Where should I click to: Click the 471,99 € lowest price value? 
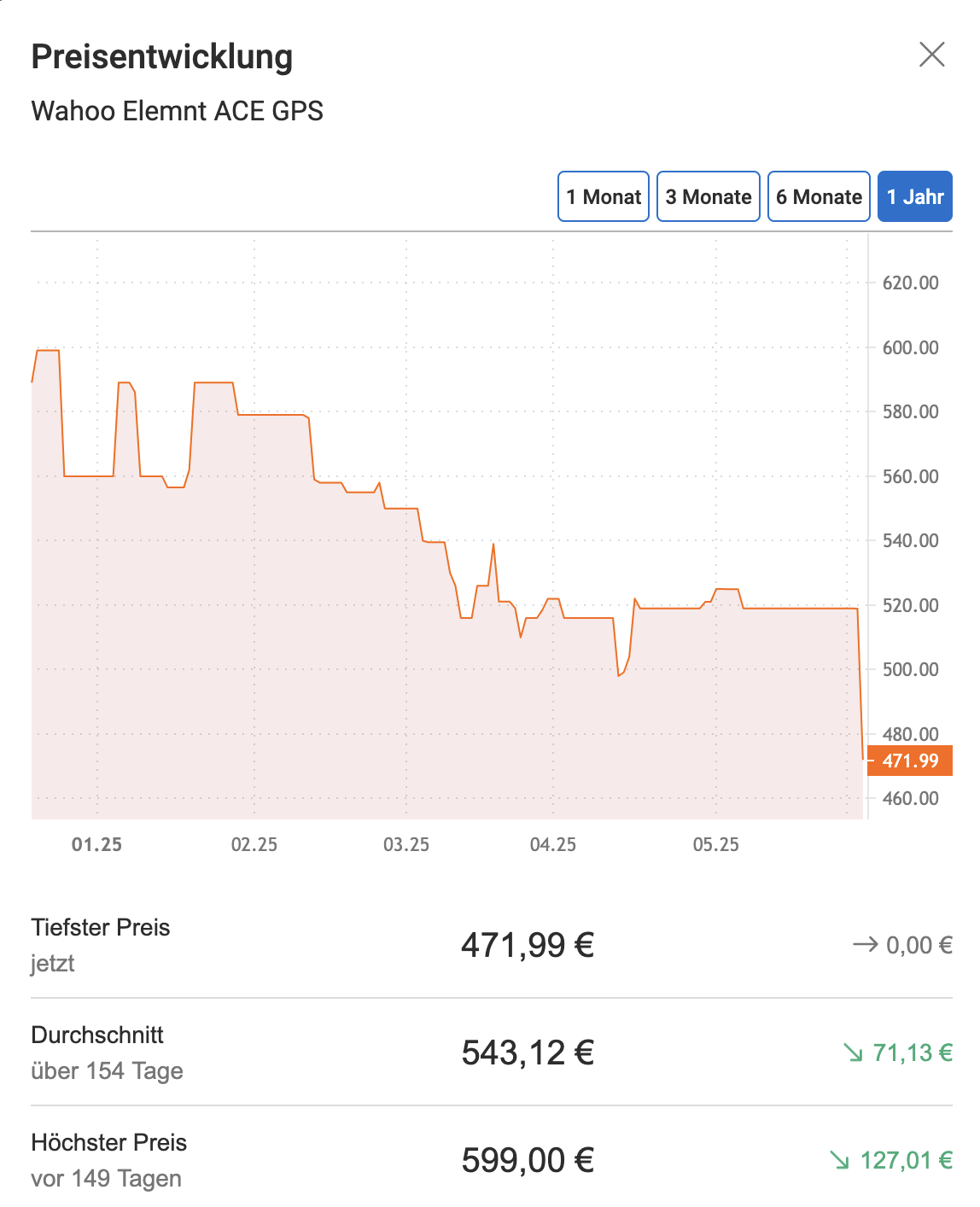pos(528,945)
